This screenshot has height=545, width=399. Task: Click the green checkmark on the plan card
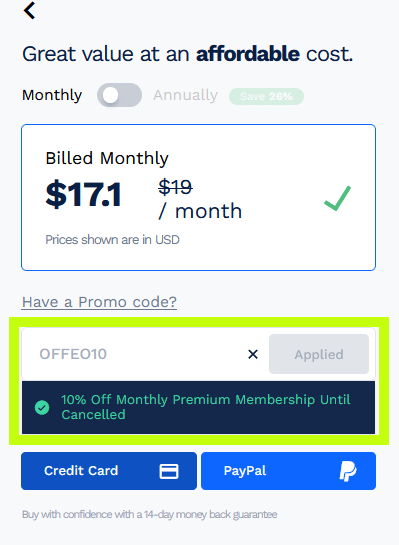337,198
